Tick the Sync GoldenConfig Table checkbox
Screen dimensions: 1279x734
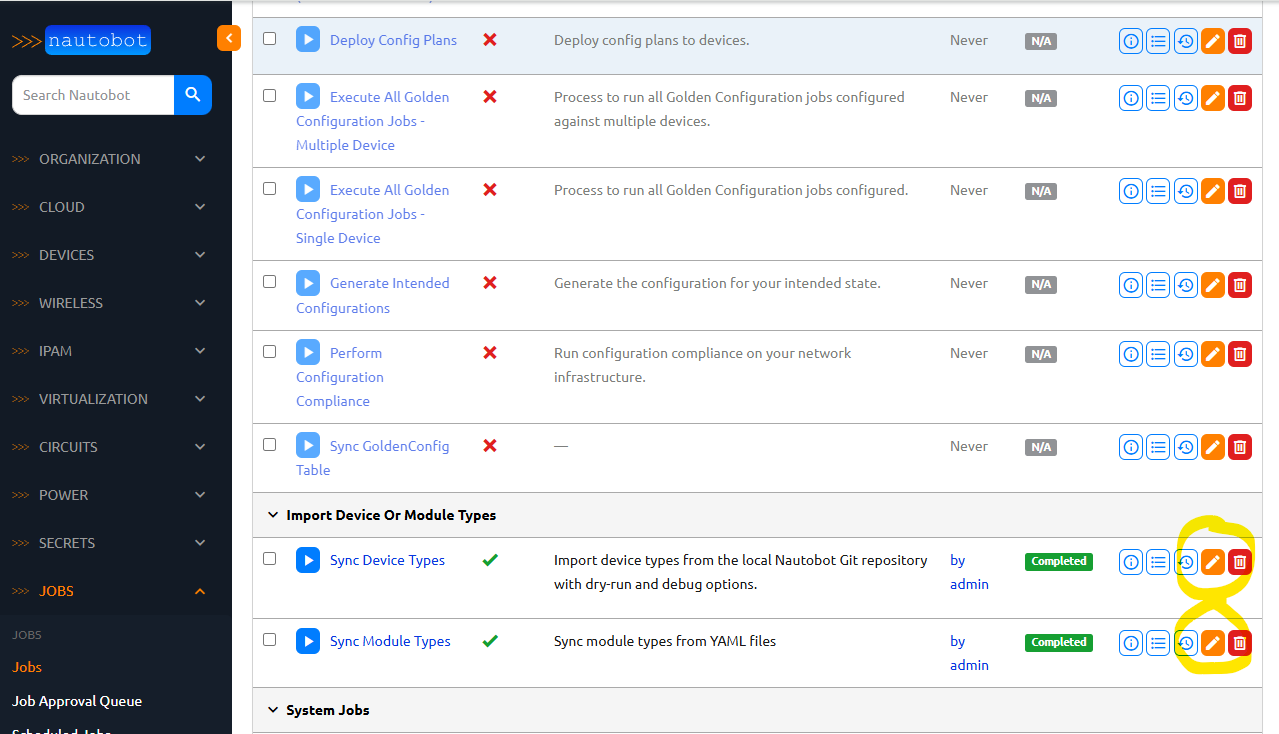[x=269, y=445]
